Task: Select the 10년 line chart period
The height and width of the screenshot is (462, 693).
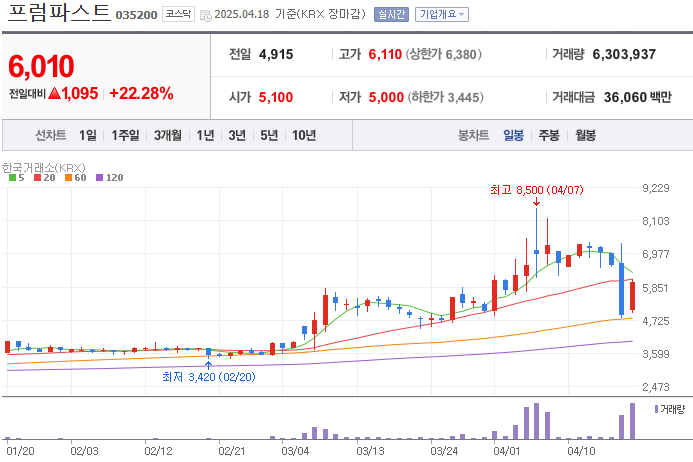Action: tap(304, 135)
